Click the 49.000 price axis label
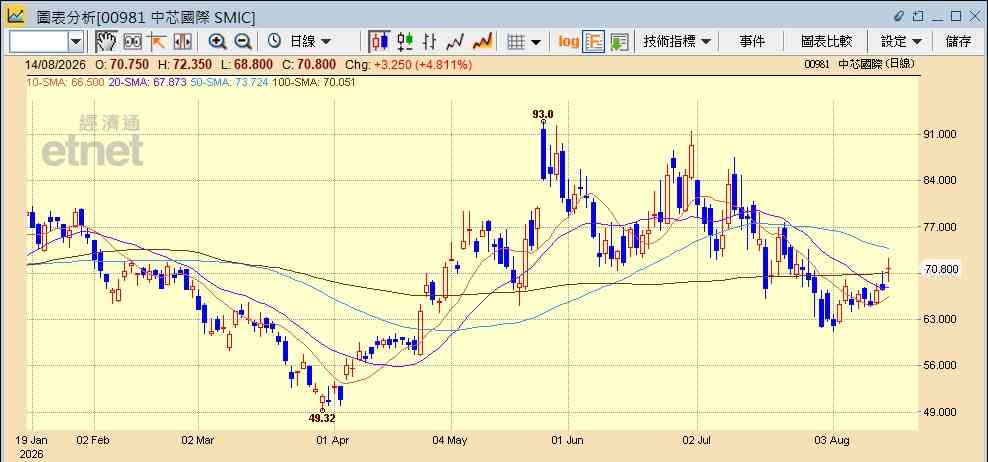The width and height of the screenshot is (988, 462). 939,412
